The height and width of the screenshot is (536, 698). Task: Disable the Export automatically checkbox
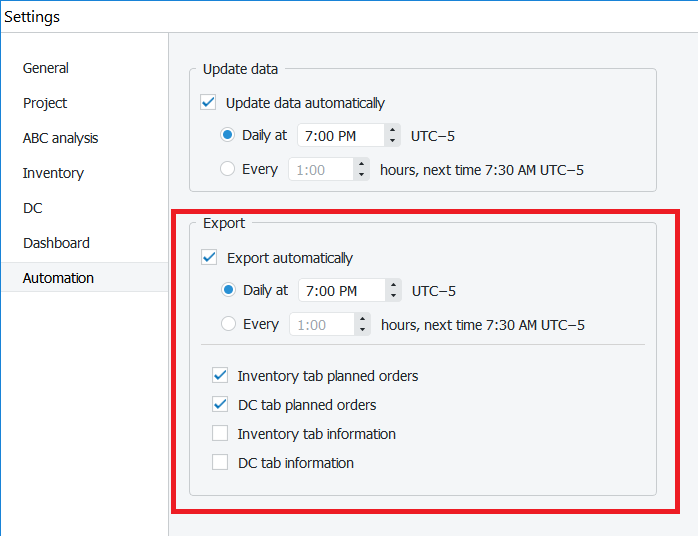coord(210,258)
